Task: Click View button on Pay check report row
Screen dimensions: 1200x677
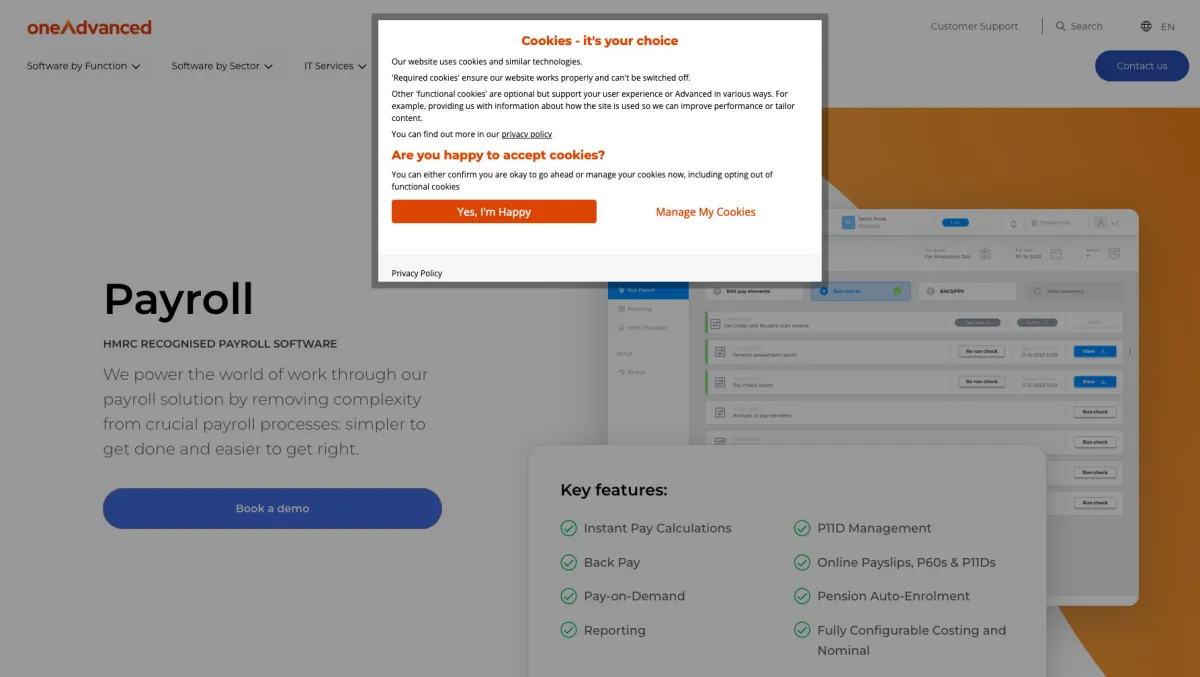Action: pyautogui.click(x=1095, y=382)
